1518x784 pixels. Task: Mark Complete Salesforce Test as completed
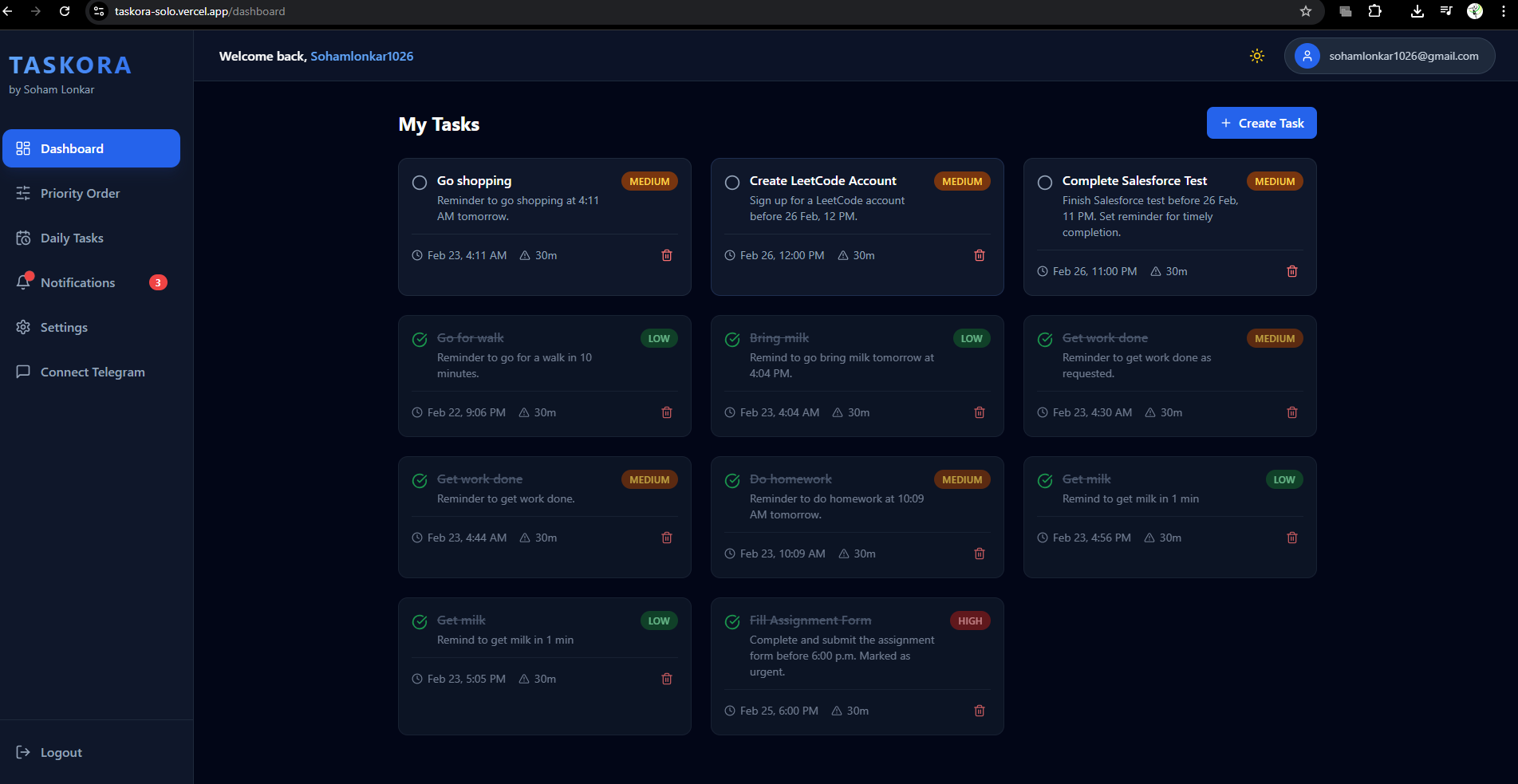[1045, 182]
